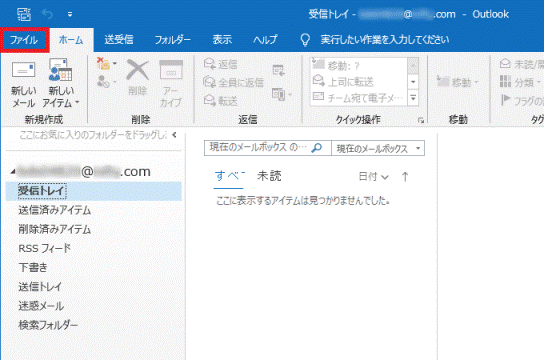Screen dimensions: 544x360
Task: Open the 移動 move dropdown
Action: (x=458, y=82)
